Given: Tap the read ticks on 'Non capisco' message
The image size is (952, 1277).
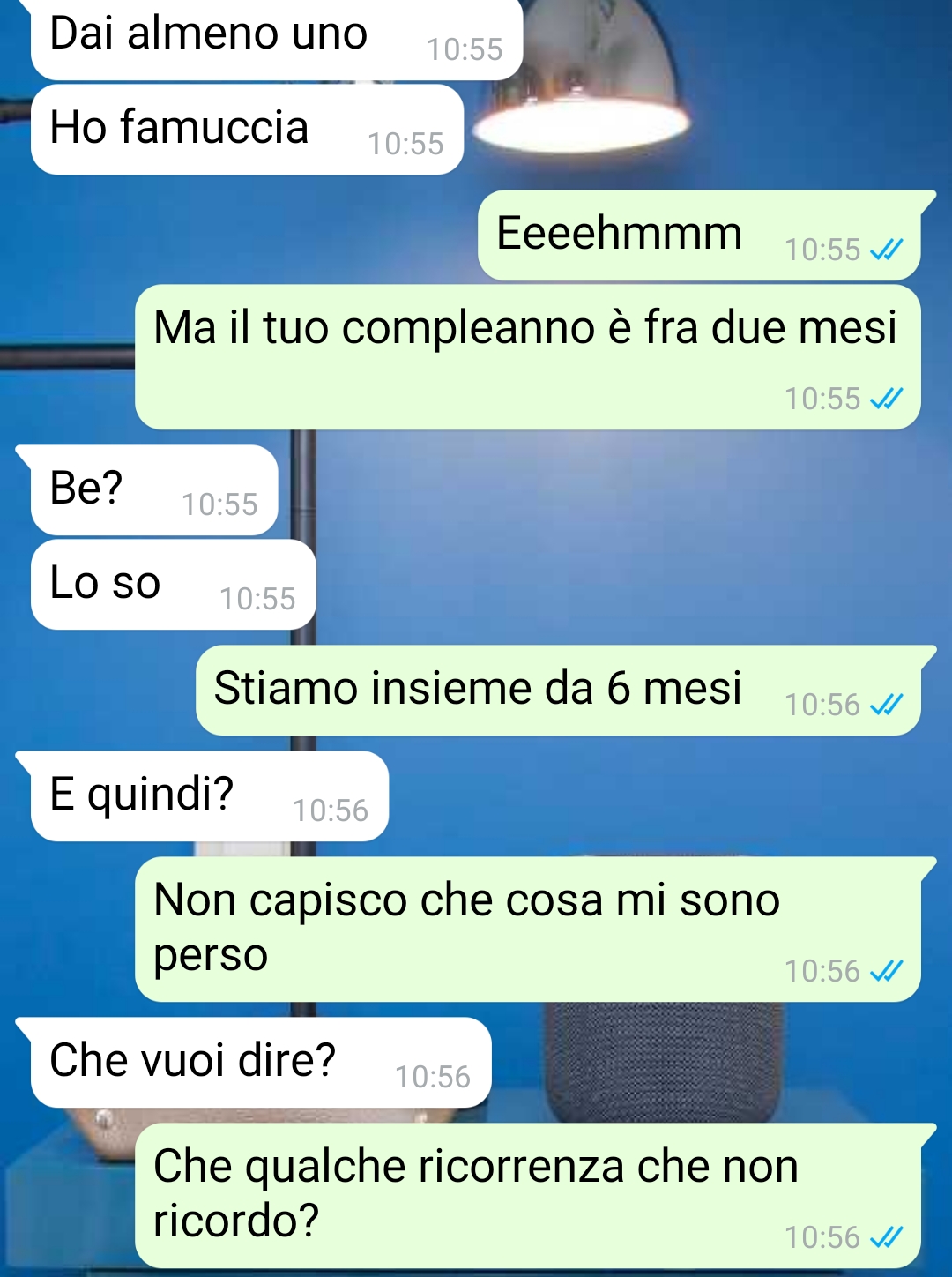Looking at the screenshot, I should [886, 971].
